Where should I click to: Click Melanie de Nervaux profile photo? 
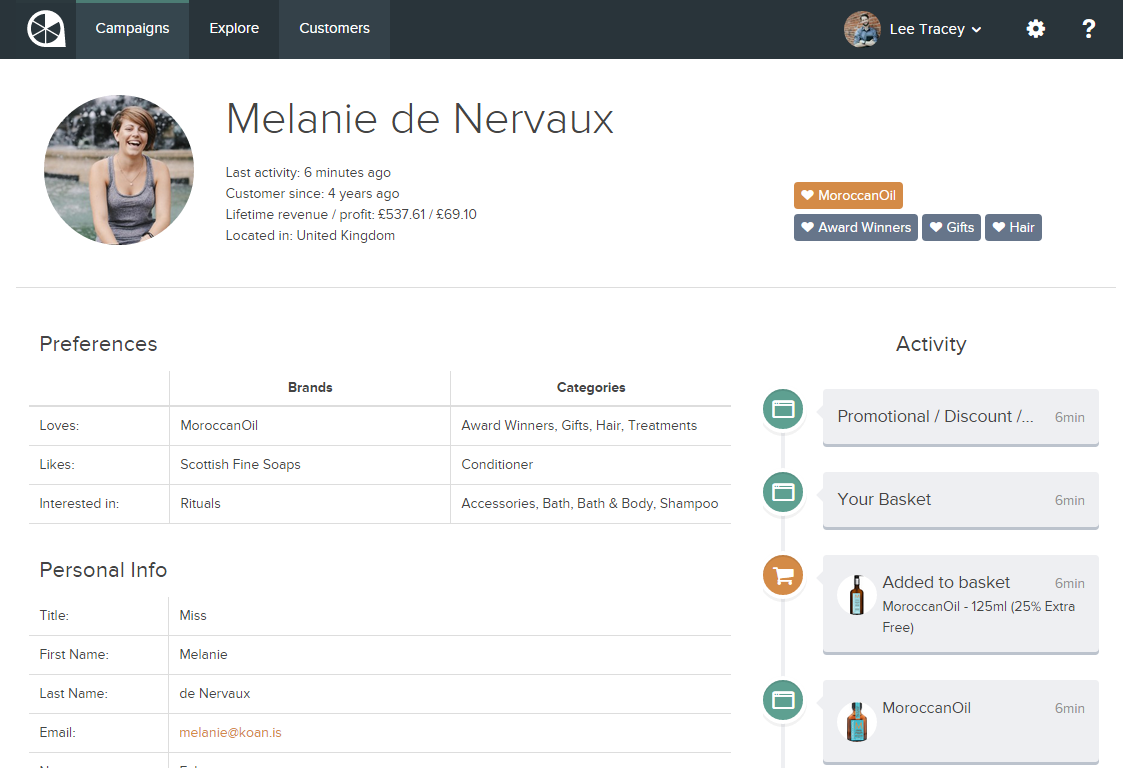[119, 170]
